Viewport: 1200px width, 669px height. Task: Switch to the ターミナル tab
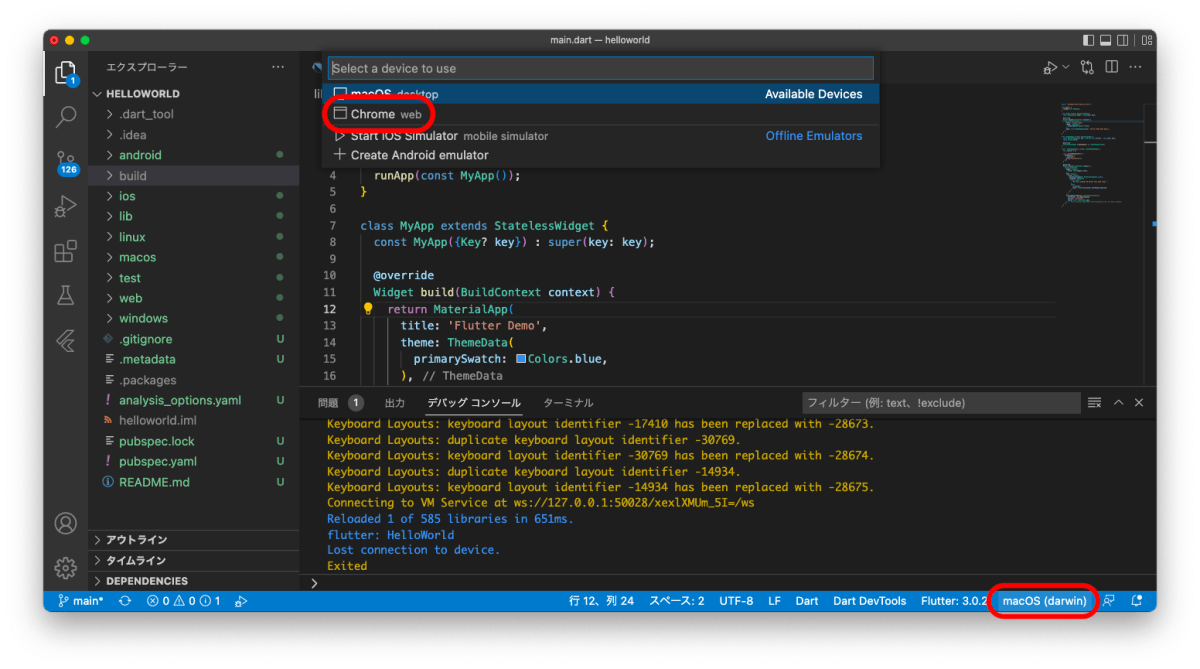[x=568, y=403]
